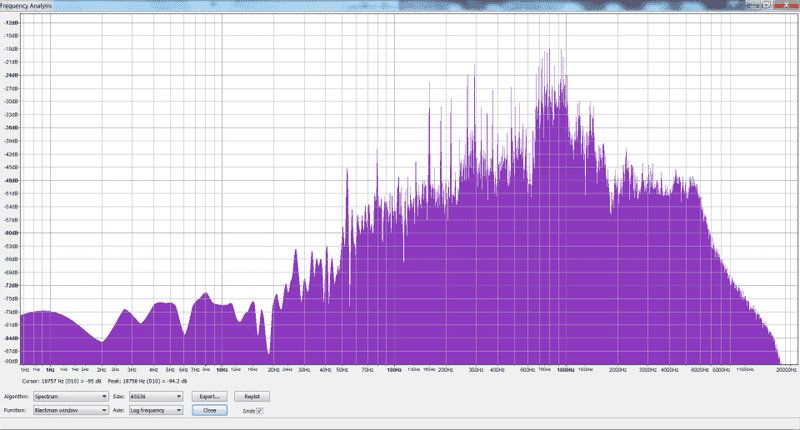
Task: Click the -12dB label on vertical axis
Action: pyautogui.click(x=12, y=22)
